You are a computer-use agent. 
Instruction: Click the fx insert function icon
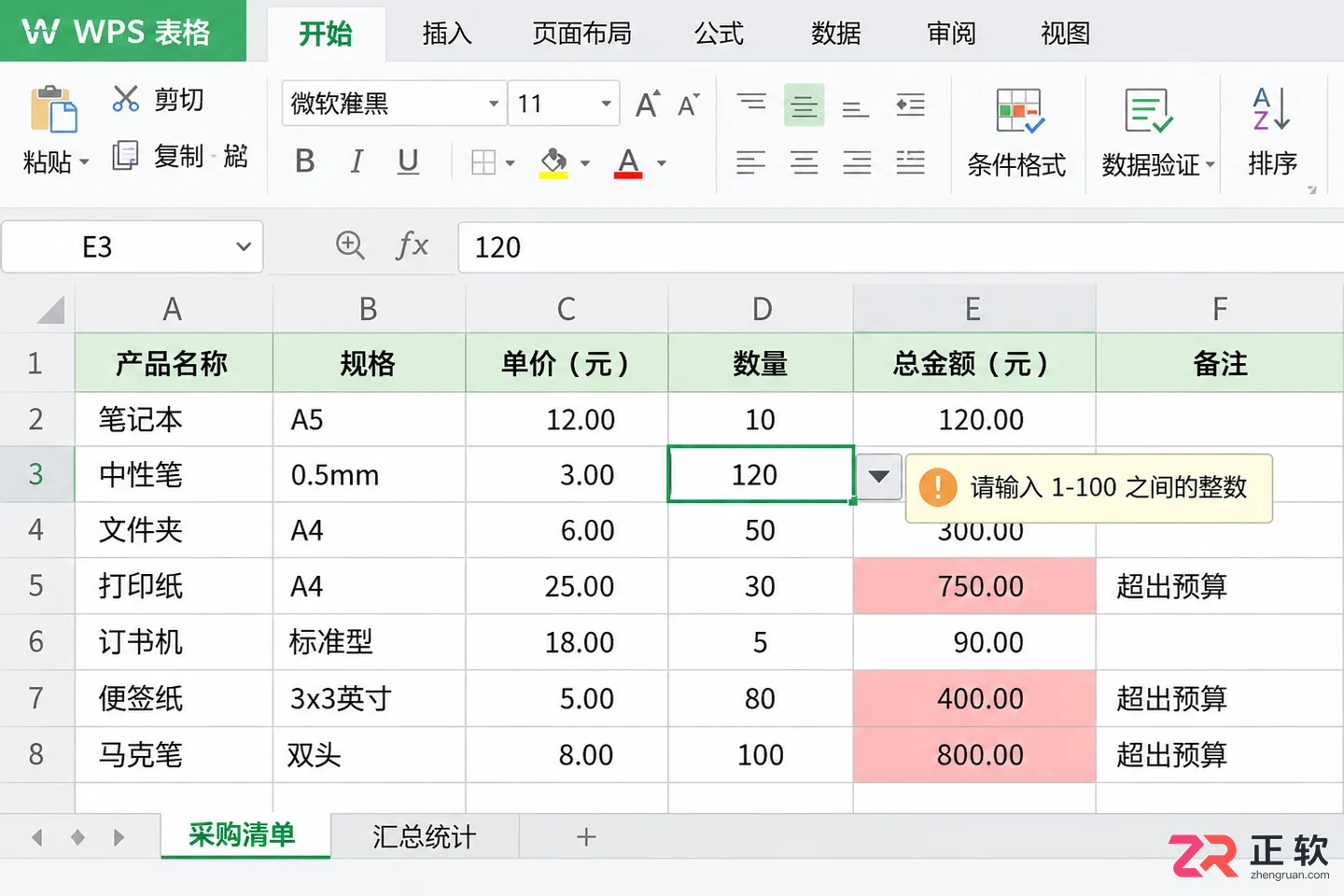pos(412,245)
